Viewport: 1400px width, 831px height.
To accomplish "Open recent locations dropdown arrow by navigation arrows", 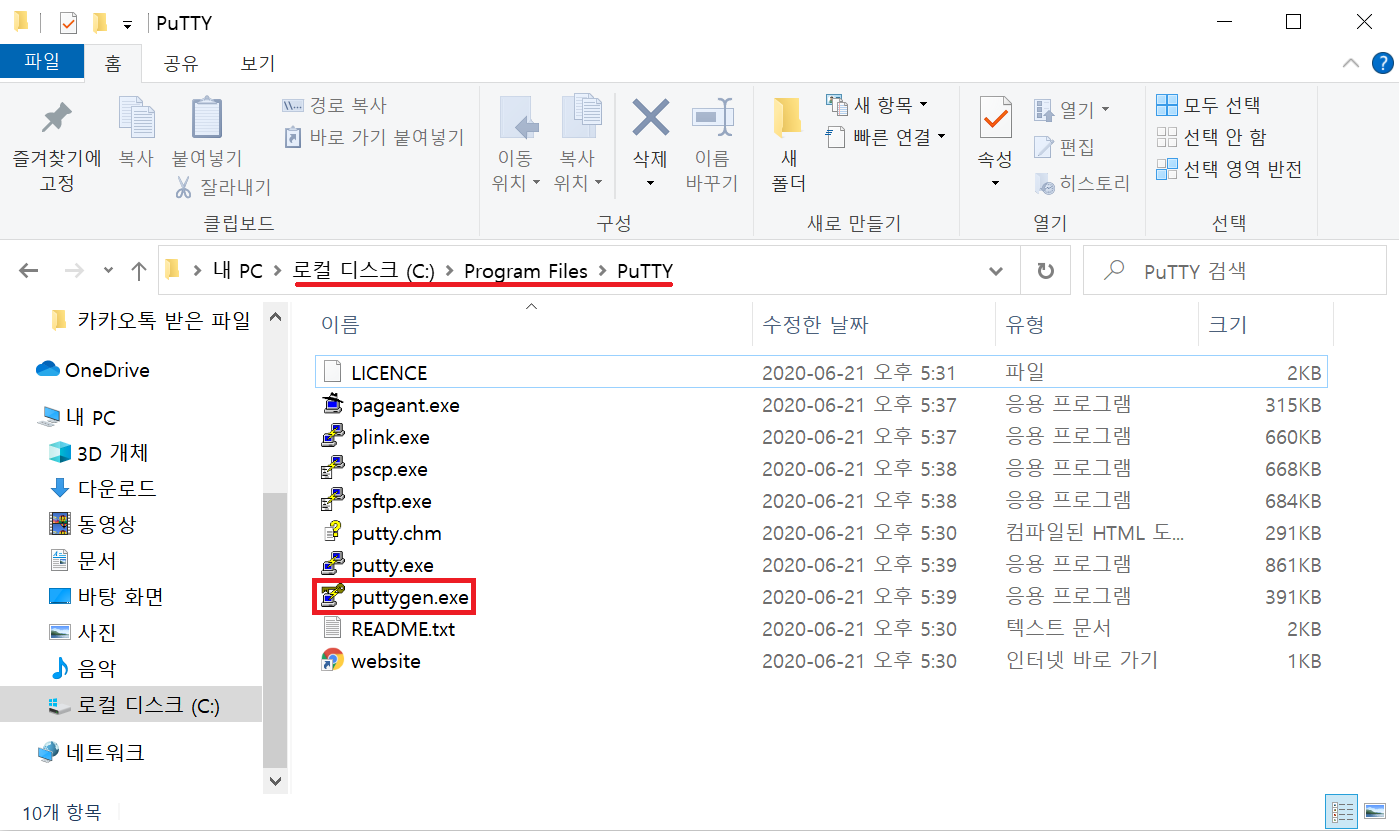I will pos(108,271).
